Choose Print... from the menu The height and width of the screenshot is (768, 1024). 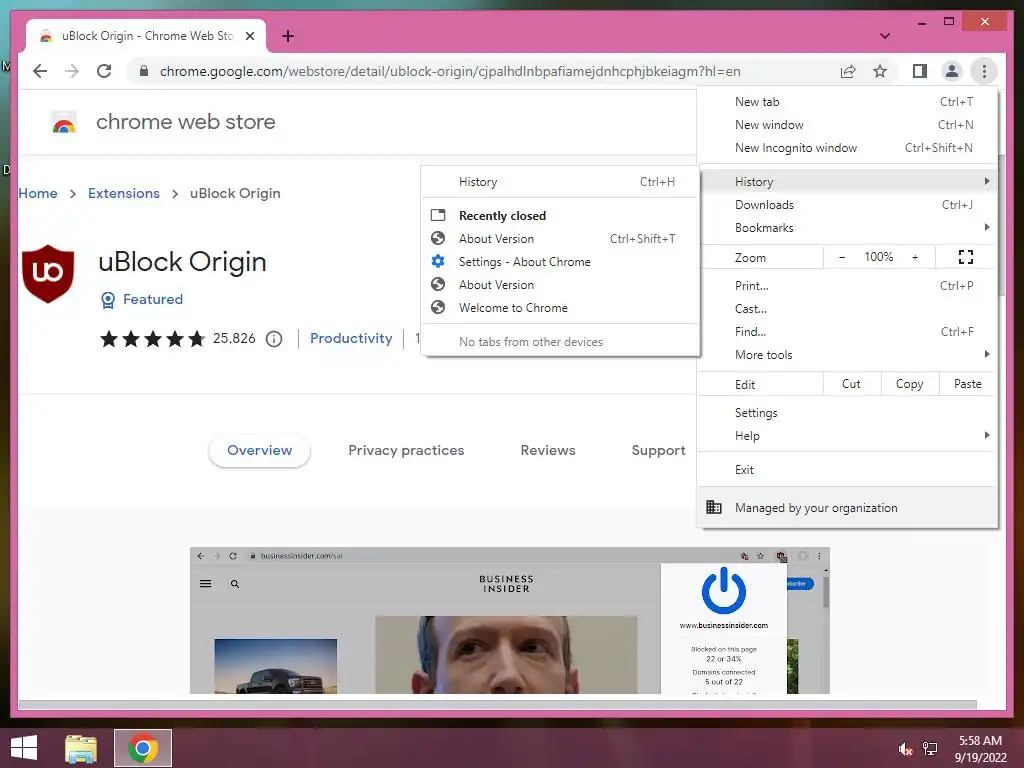coord(847,285)
